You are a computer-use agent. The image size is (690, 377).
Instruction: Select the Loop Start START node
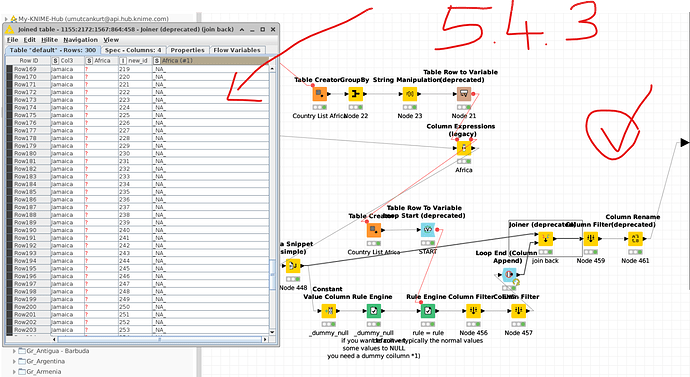point(428,230)
